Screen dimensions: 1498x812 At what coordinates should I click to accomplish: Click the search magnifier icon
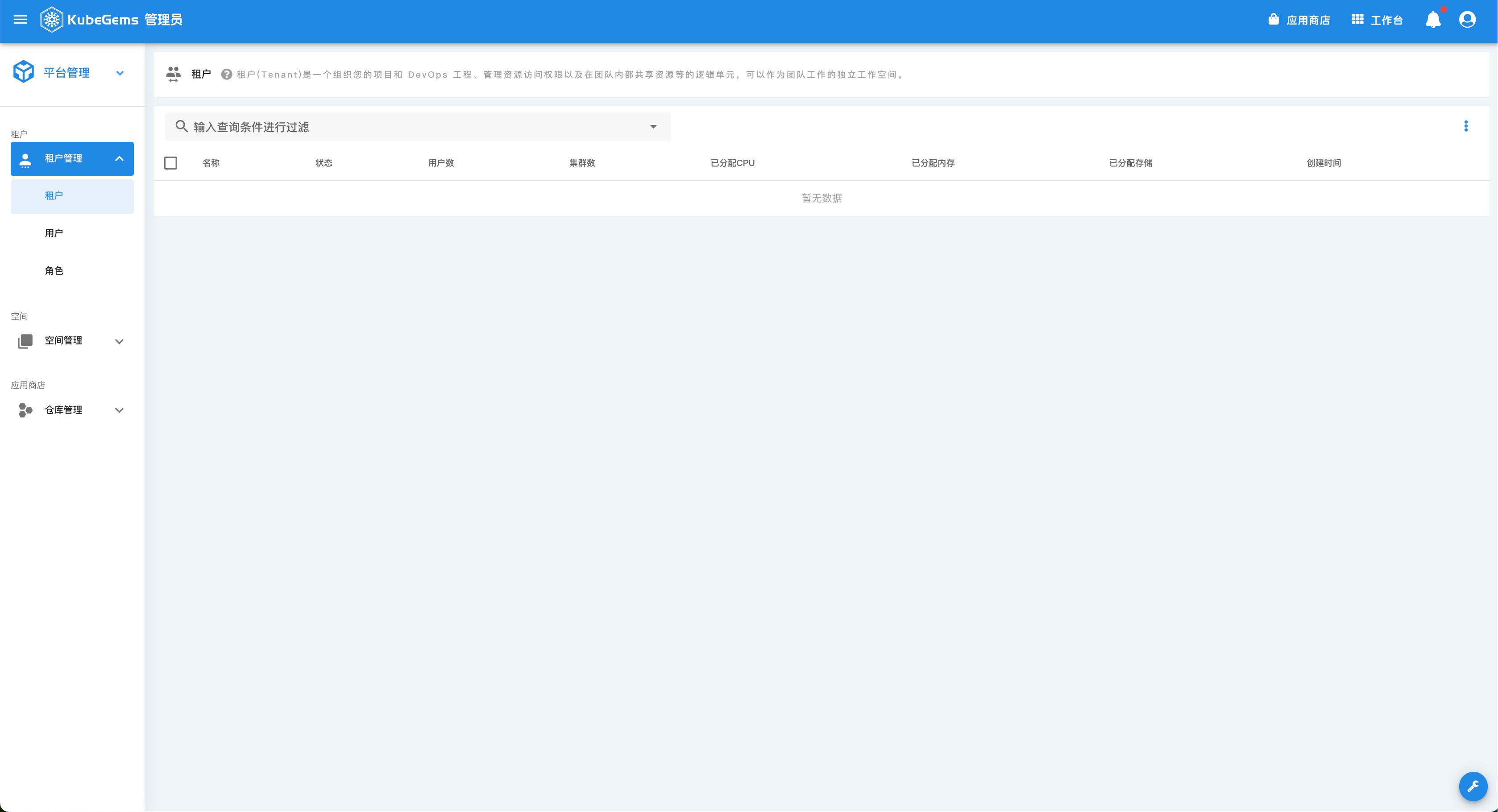point(182,126)
